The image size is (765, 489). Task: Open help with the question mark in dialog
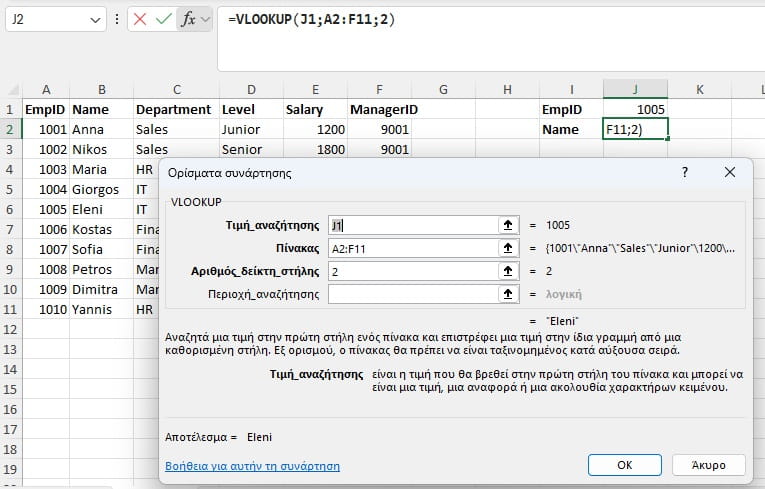685,172
